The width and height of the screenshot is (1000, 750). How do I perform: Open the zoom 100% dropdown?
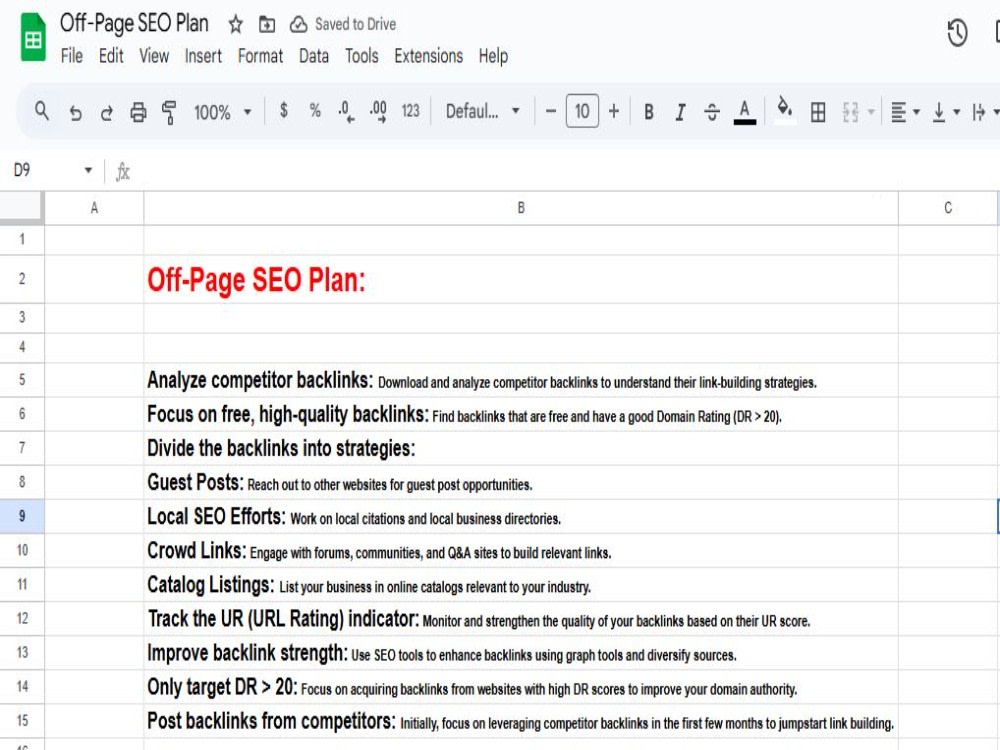pos(223,112)
